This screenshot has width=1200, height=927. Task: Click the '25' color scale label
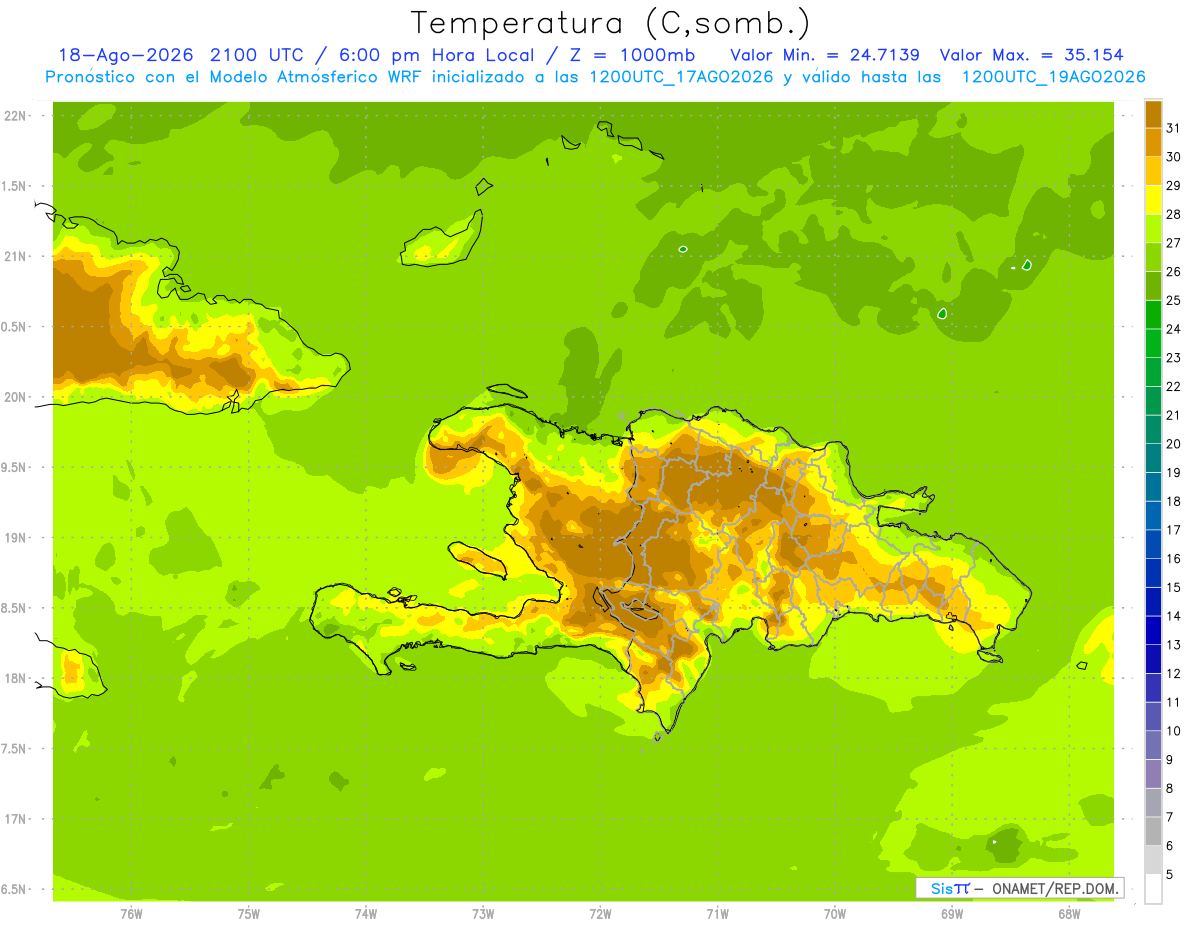tap(1174, 300)
